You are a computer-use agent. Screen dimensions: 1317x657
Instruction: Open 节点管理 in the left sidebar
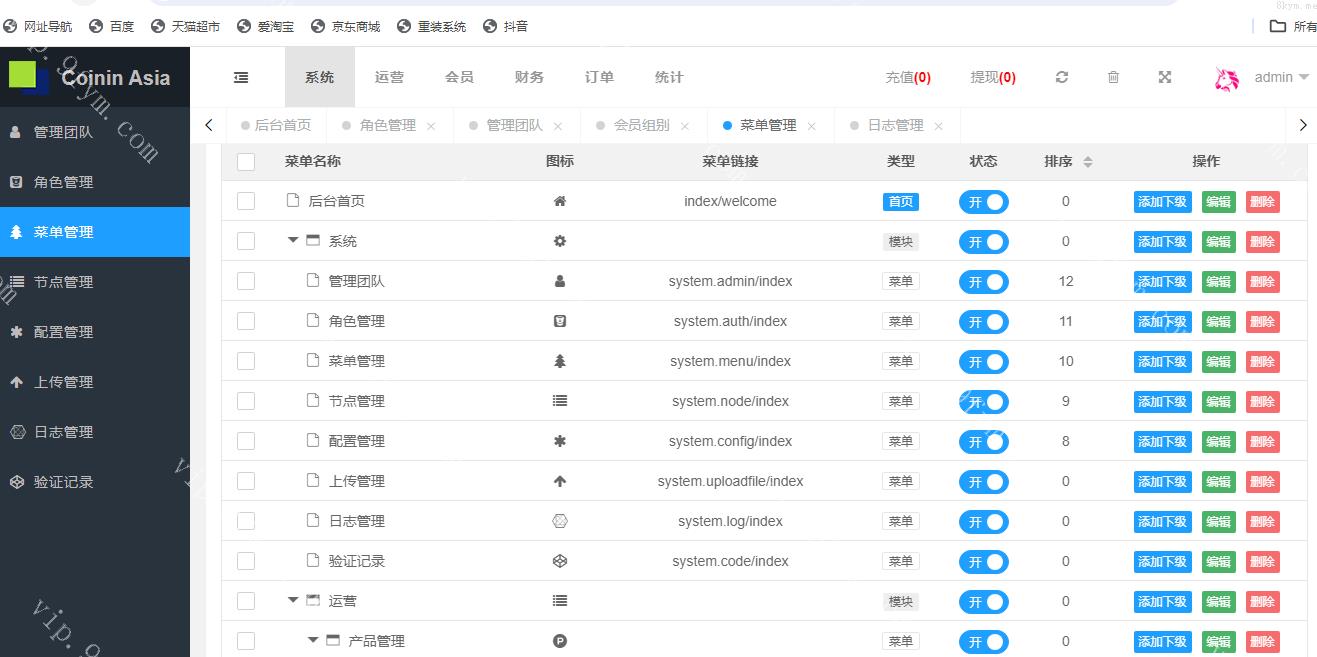coord(63,282)
